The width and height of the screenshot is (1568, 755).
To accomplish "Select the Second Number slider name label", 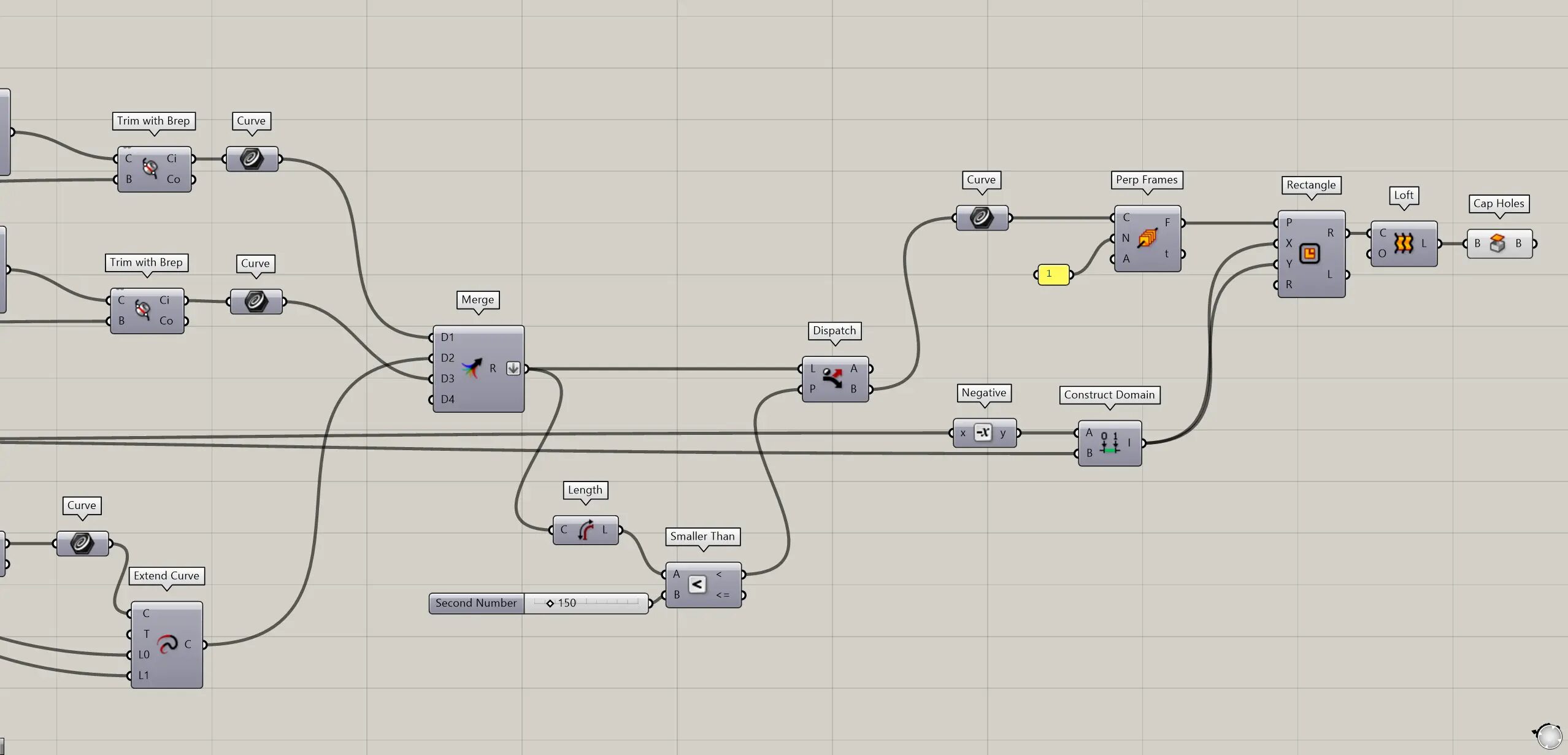I will pyautogui.click(x=476, y=603).
